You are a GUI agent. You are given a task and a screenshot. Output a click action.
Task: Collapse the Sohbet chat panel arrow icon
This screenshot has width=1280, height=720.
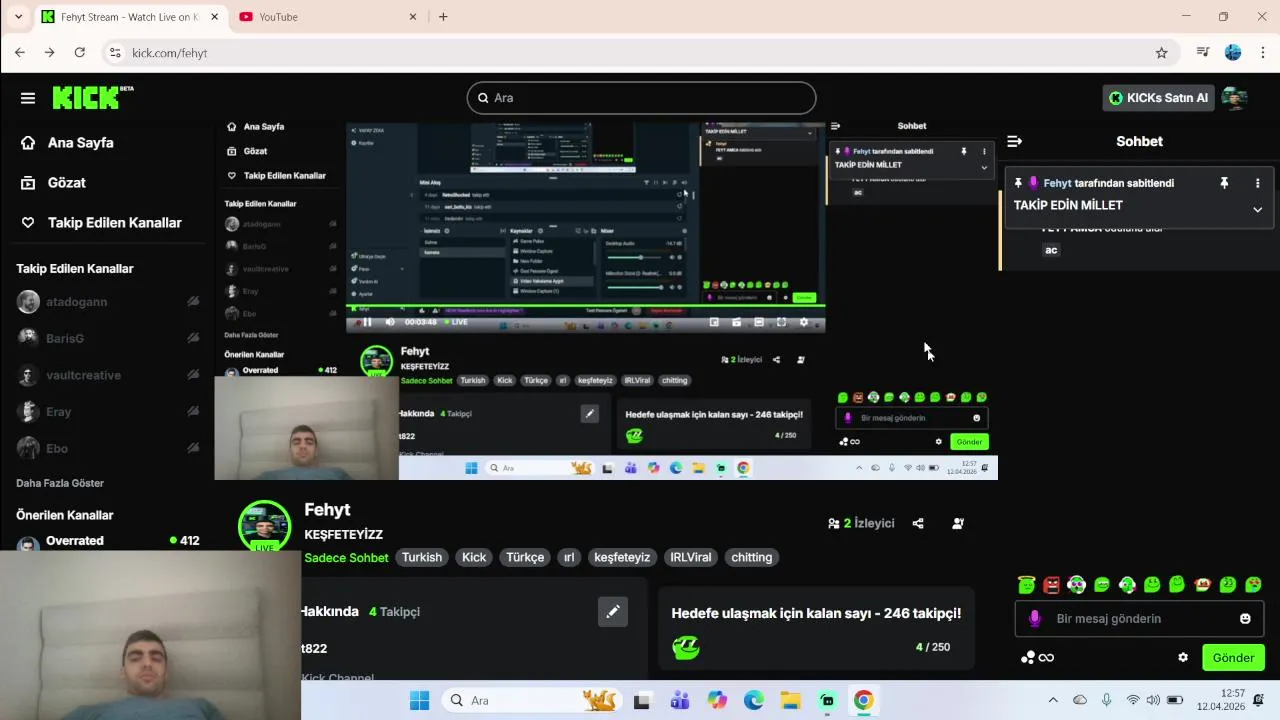1014,141
